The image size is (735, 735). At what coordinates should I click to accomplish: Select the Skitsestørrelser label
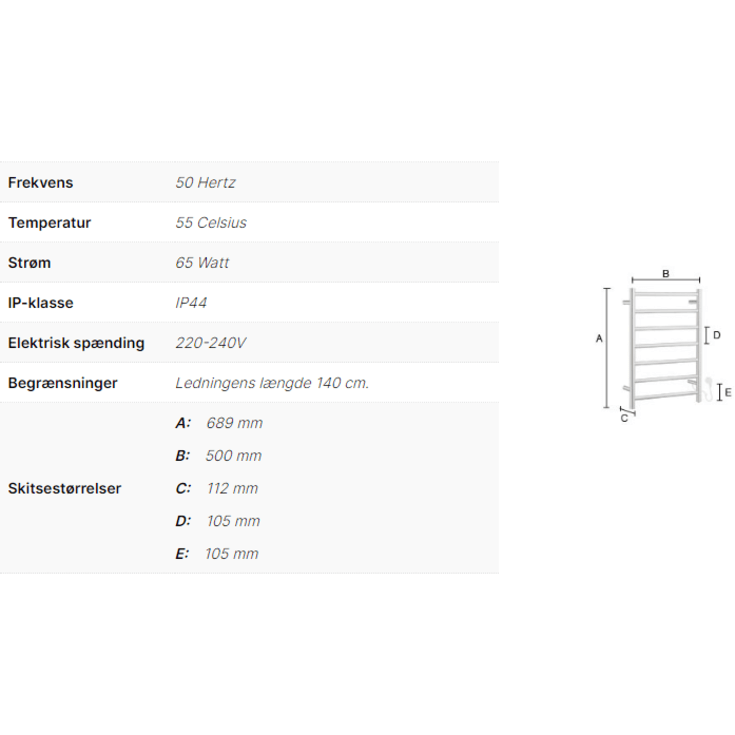(65, 488)
